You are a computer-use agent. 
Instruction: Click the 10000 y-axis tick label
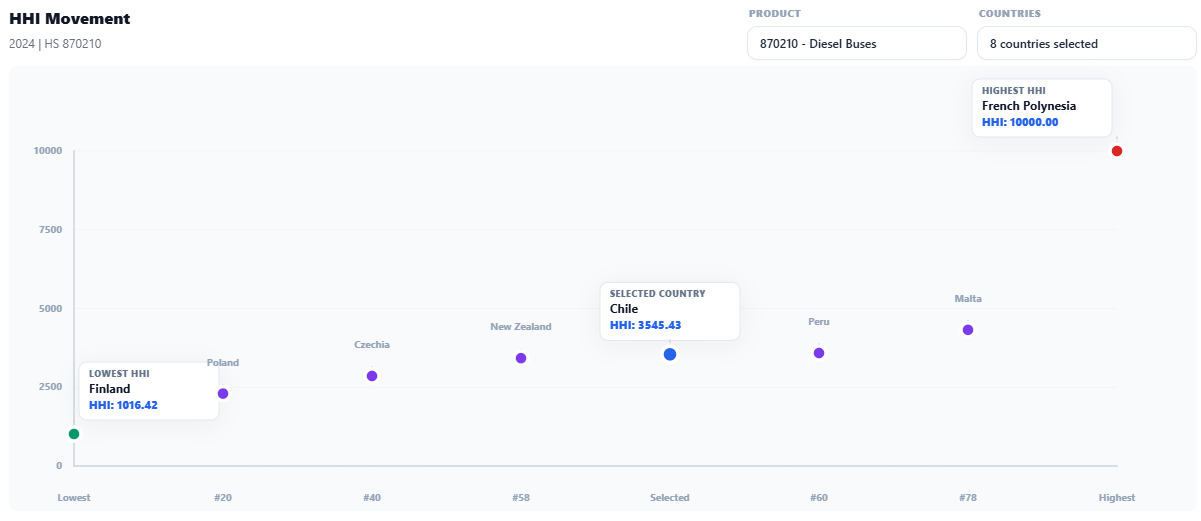(x=48, y=151)
